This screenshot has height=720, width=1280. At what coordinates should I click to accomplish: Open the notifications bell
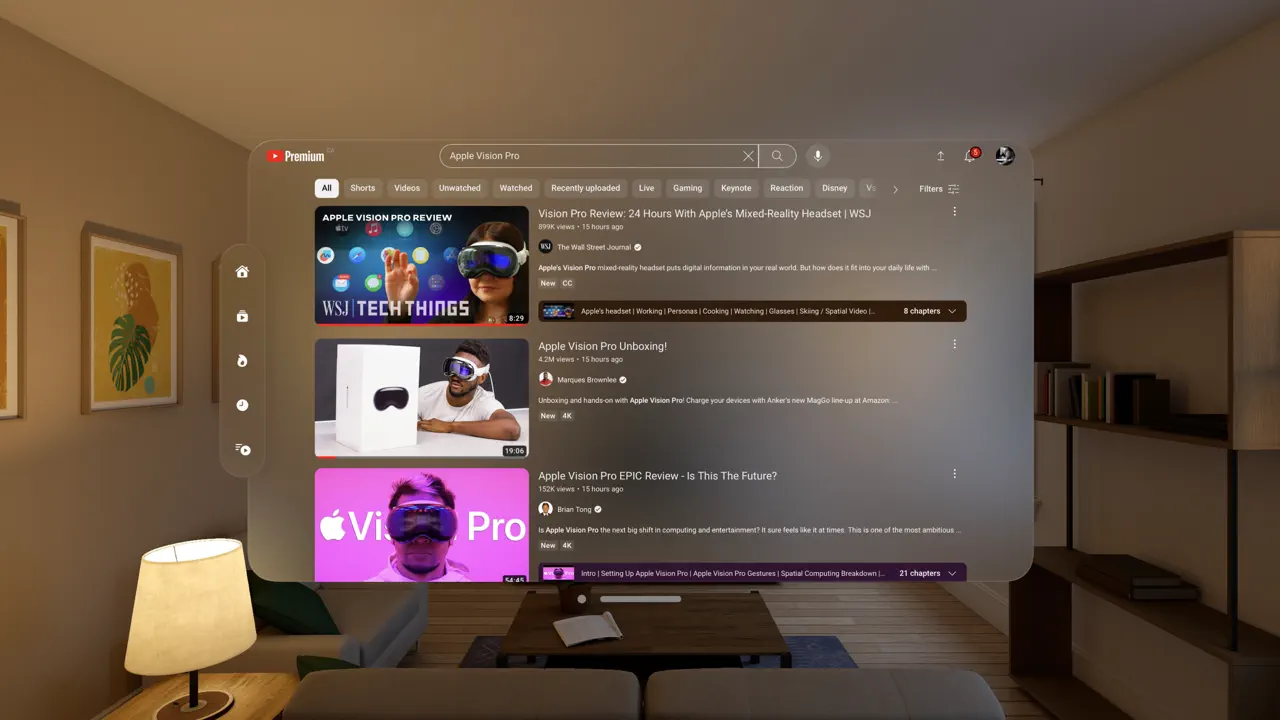(x=970, y=156)
